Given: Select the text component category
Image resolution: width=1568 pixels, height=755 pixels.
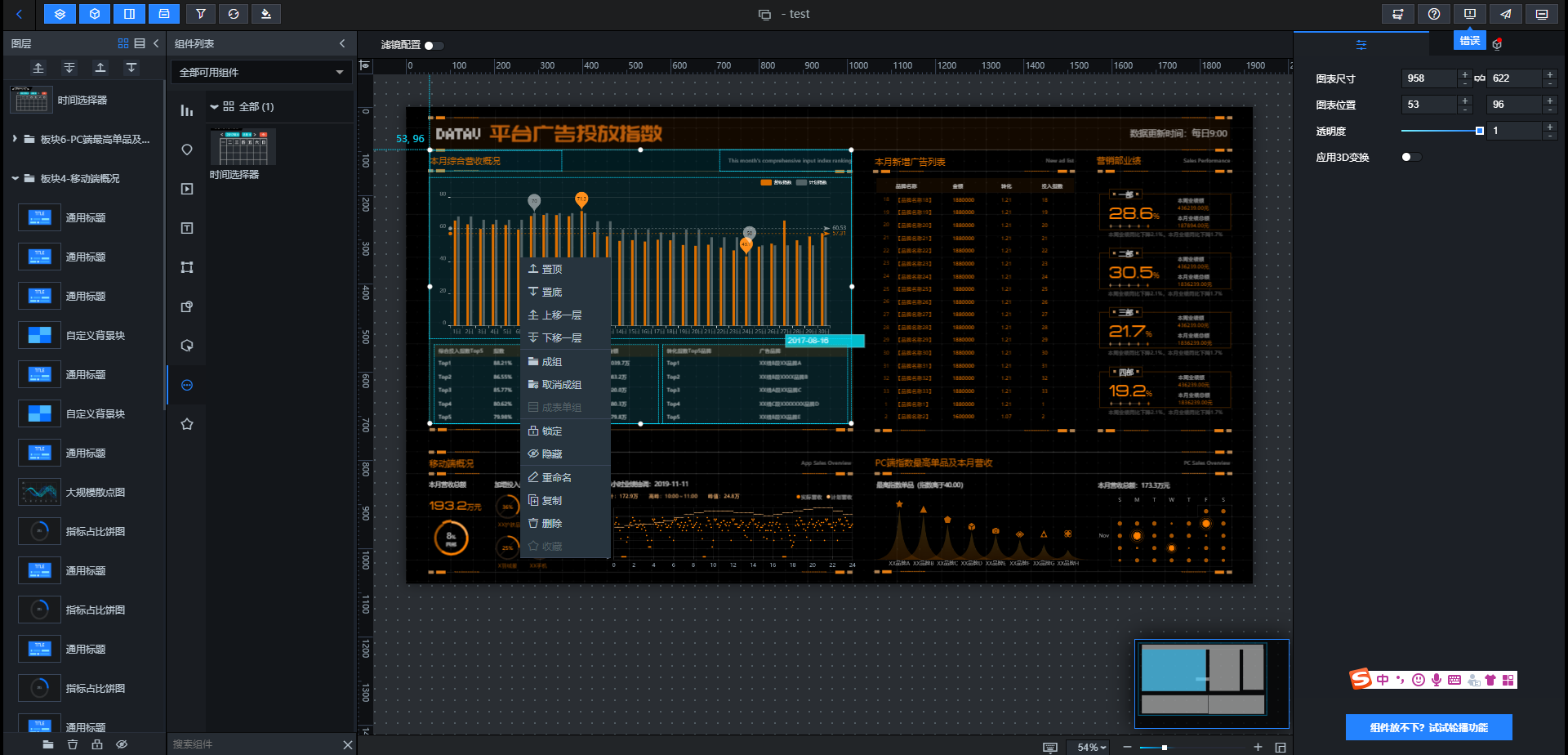Looking at the screenshot, I should (x=187, y=228).
